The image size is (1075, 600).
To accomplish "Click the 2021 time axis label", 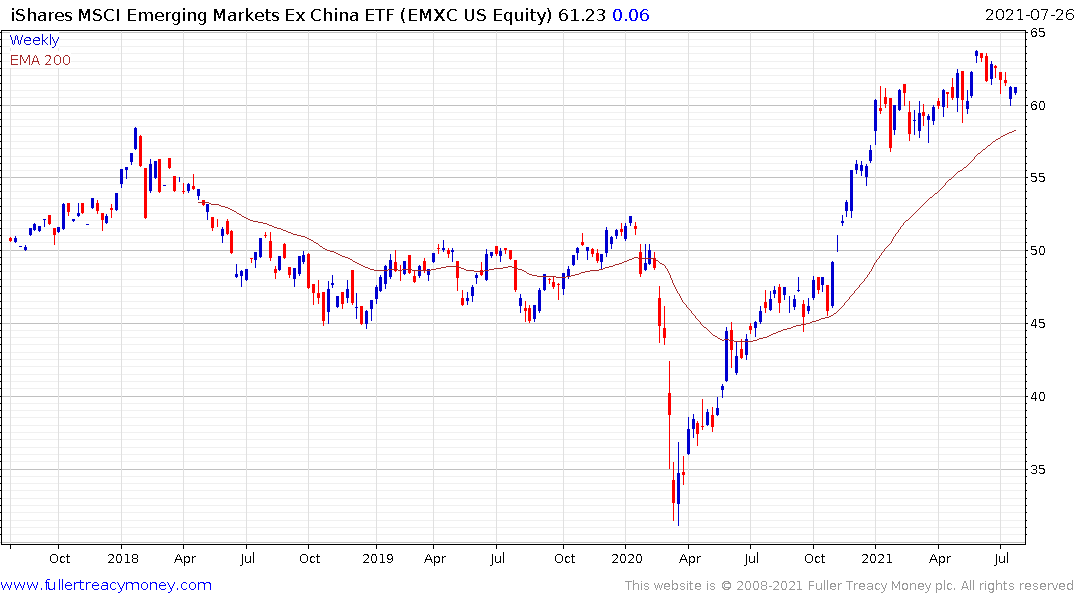I will [877, 558].
